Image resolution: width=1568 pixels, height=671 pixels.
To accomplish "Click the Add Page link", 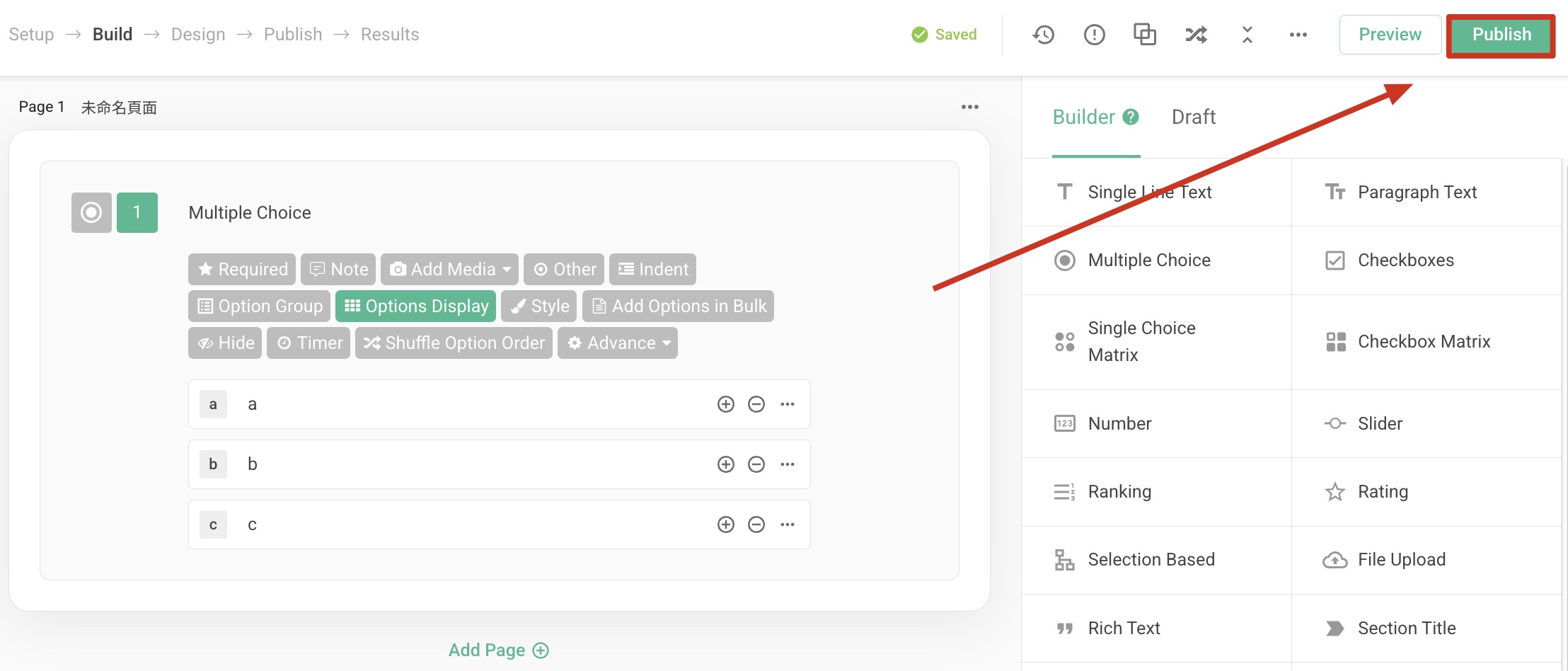I will click(x=498, y=650).
